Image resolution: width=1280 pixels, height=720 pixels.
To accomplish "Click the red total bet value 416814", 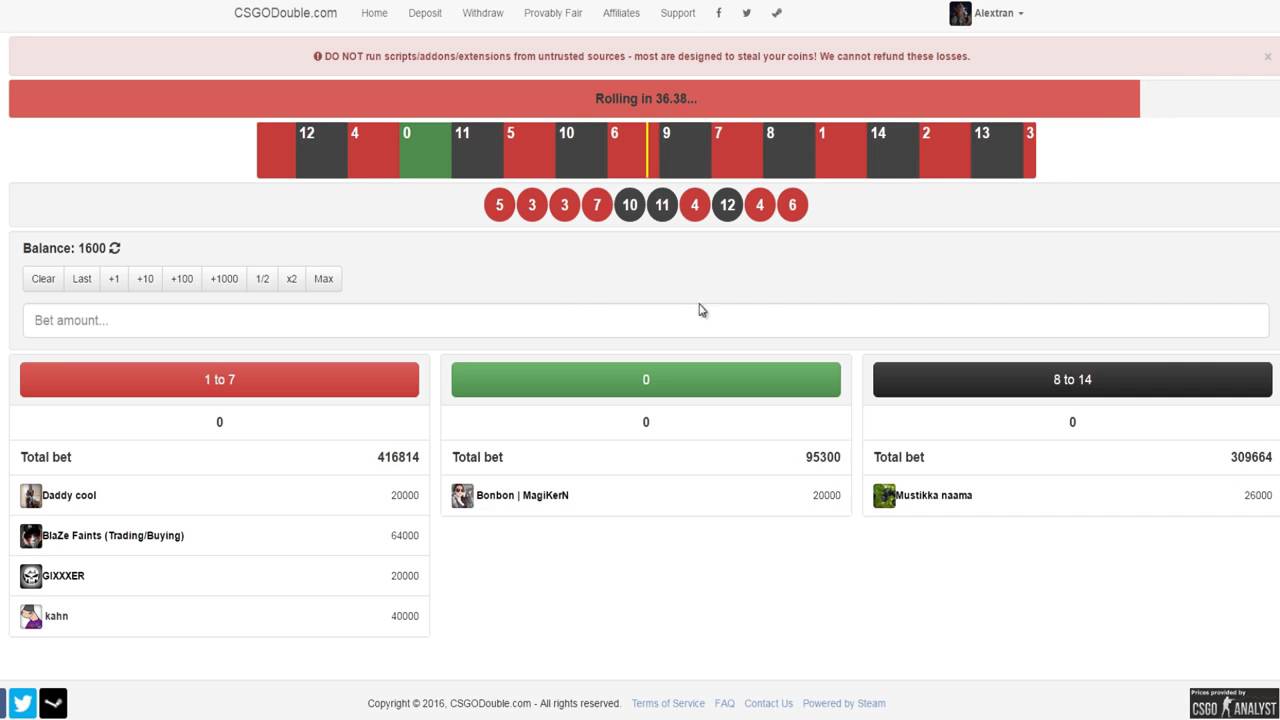I will click(398, 457).
